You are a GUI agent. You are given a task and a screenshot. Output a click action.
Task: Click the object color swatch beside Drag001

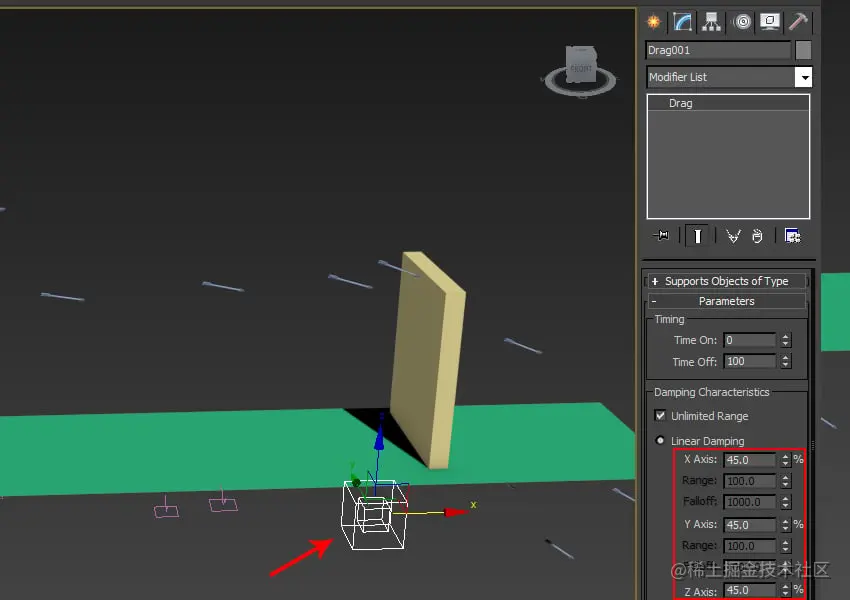click(x=803, y=50)
